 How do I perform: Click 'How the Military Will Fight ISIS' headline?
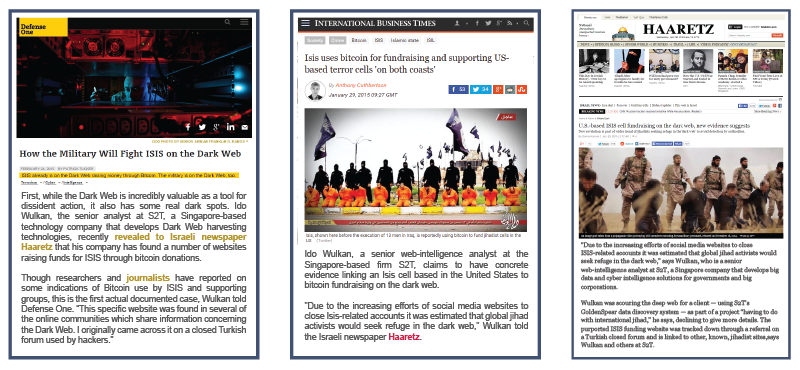pos(130,153)
